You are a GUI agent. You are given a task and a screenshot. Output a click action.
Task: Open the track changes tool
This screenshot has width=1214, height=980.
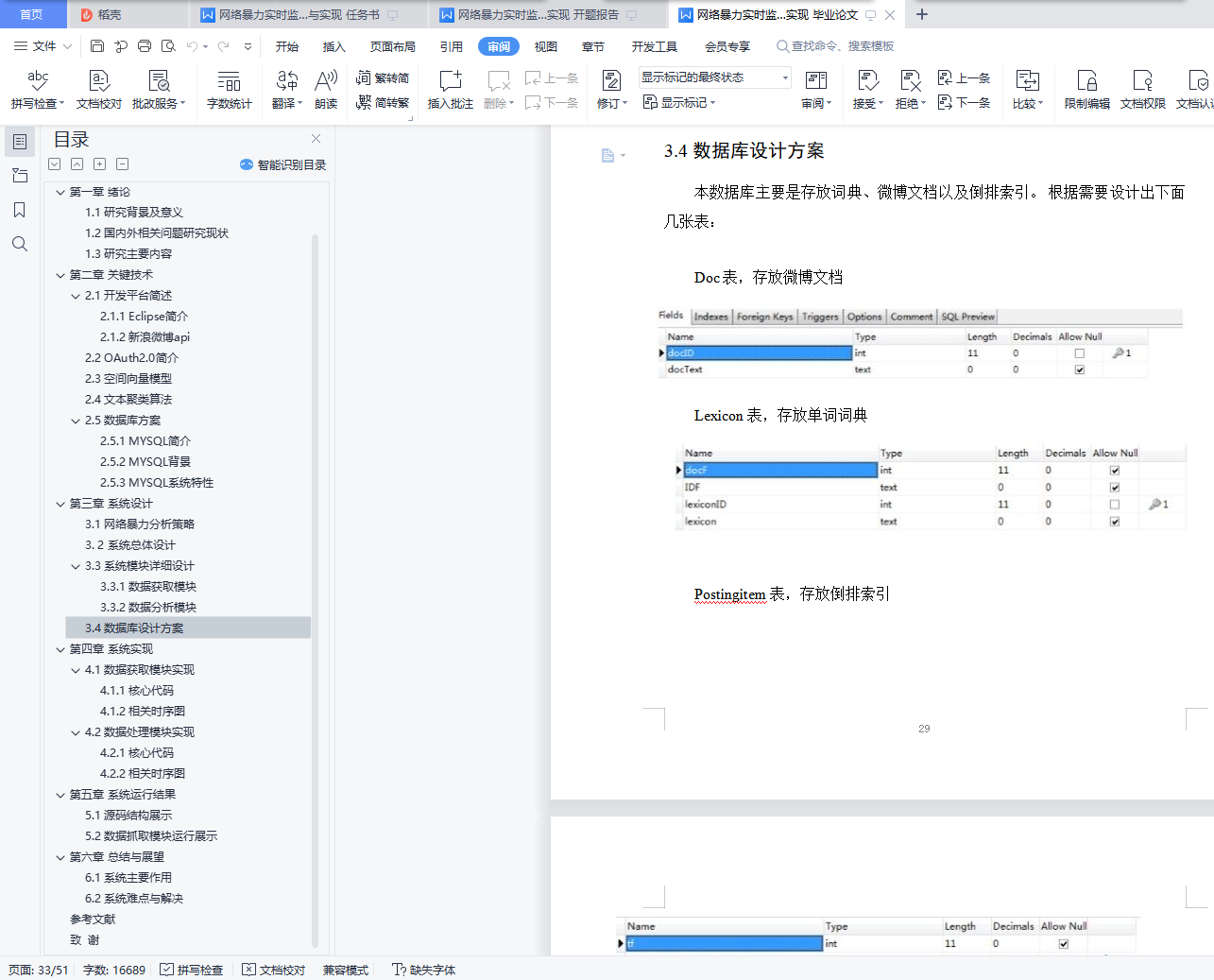tap(612, 90)
